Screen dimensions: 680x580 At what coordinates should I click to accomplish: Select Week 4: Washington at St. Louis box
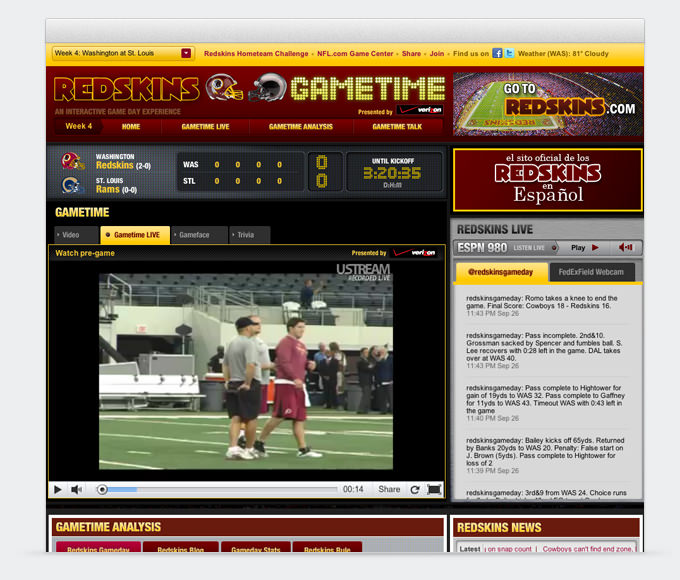(123, 53)
